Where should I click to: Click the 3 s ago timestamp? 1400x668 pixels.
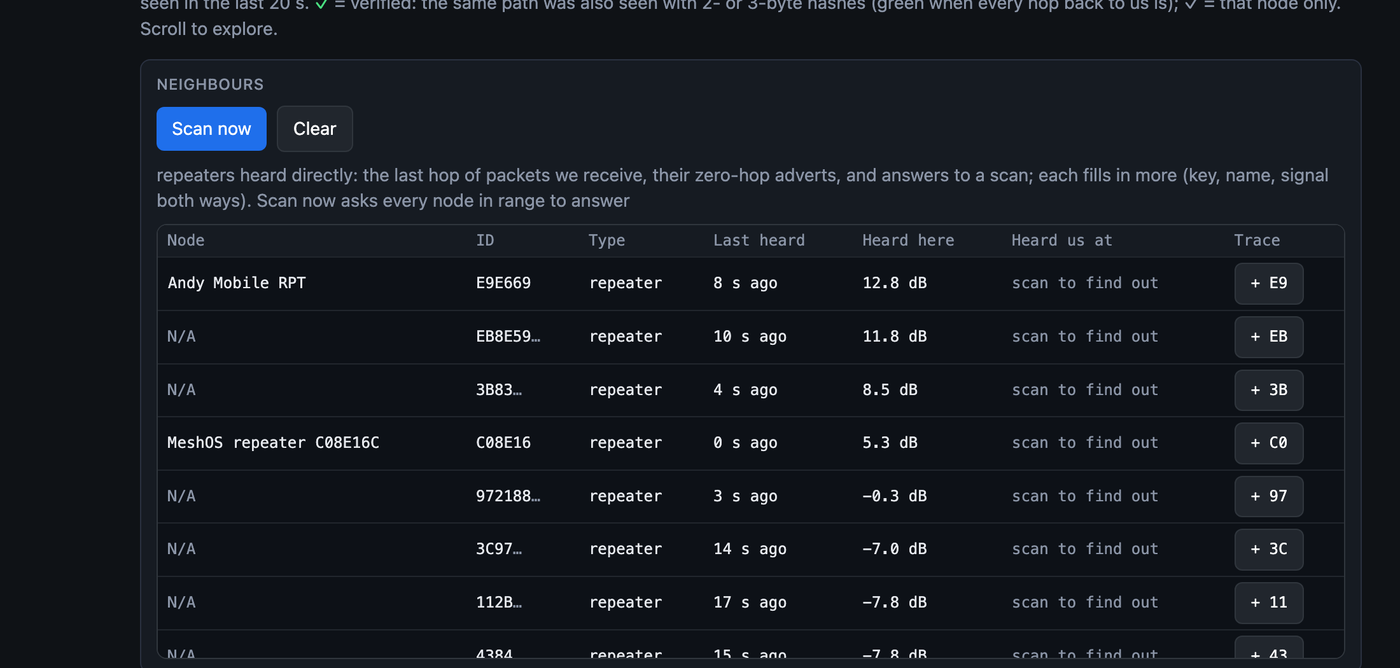pyautogui.click(x=745, y=496)
